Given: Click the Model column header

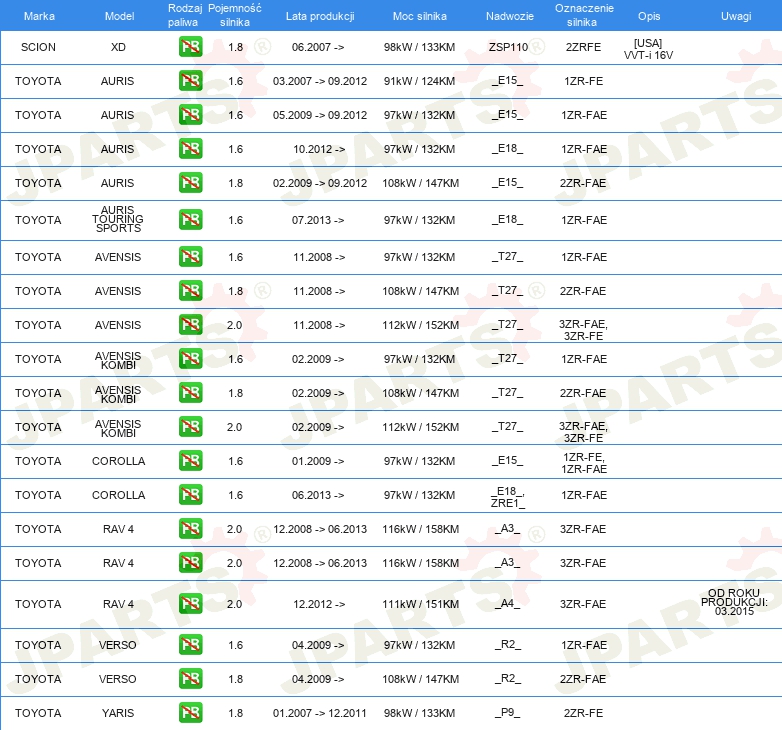Looking at the screenshot, I should tap(119, 16).
